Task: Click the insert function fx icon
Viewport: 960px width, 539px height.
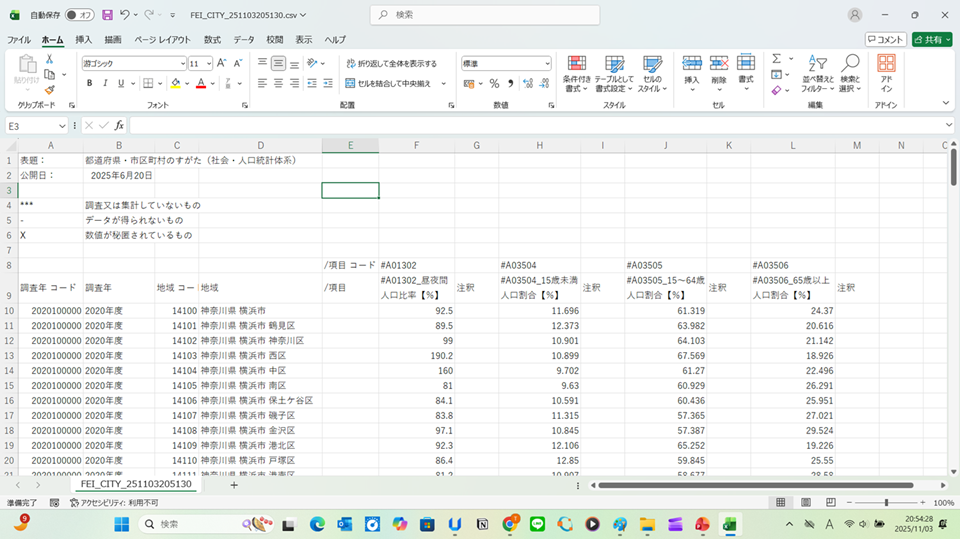Action: [x=119, y=126]
